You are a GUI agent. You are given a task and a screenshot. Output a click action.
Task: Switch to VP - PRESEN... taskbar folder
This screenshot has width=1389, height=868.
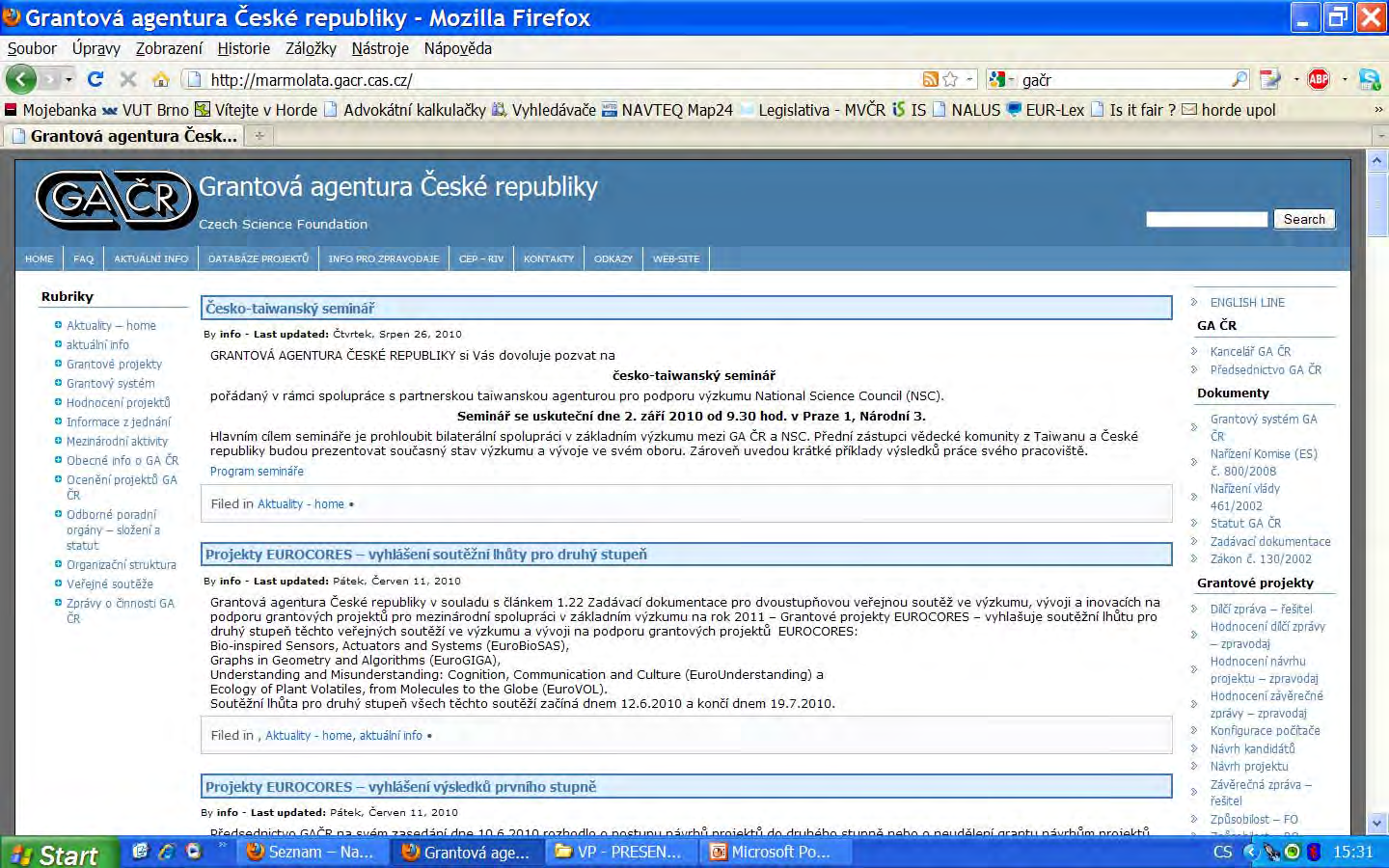click(x=621, y=852)
